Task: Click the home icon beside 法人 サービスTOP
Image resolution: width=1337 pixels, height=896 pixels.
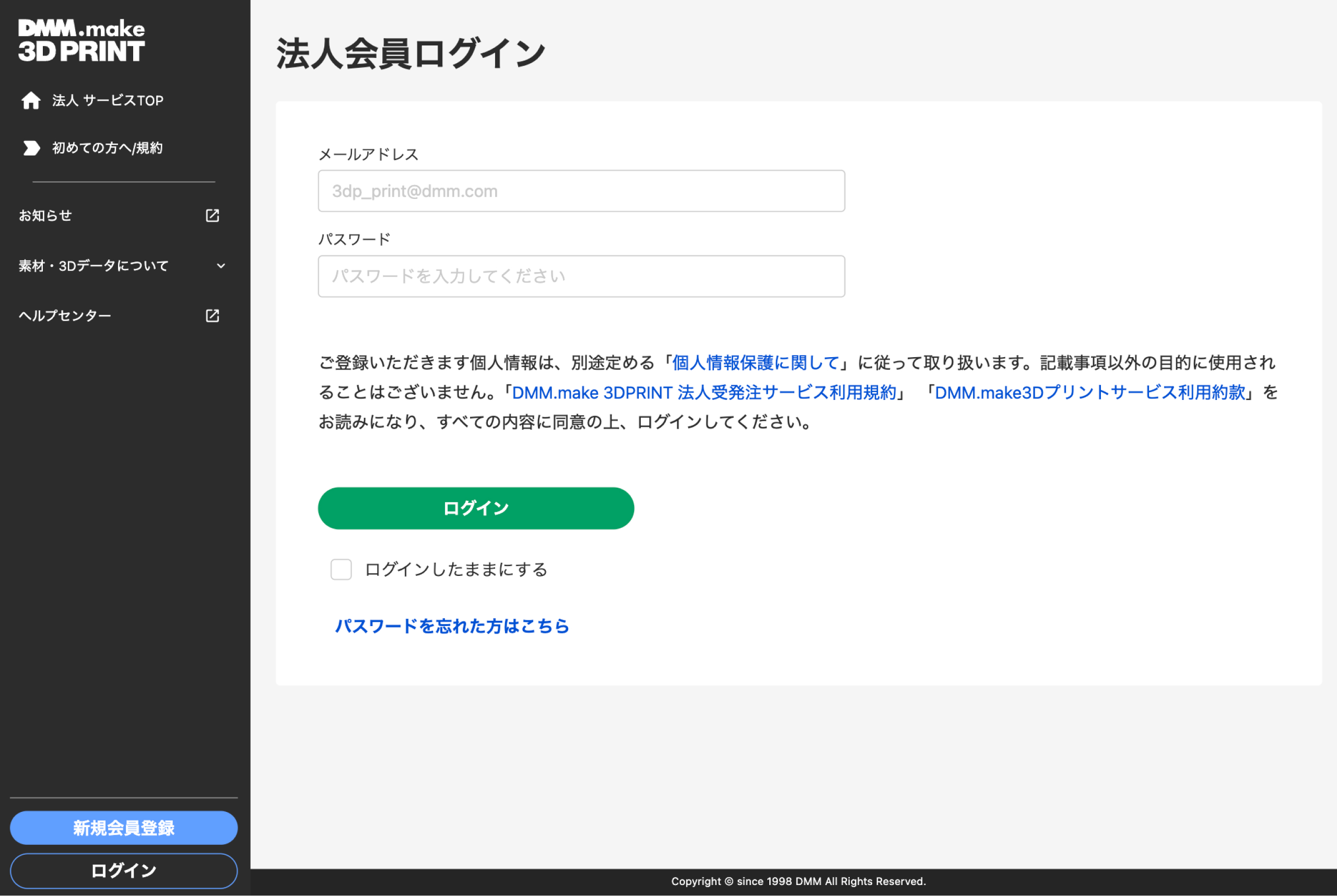Action: (x=31, y=101)
